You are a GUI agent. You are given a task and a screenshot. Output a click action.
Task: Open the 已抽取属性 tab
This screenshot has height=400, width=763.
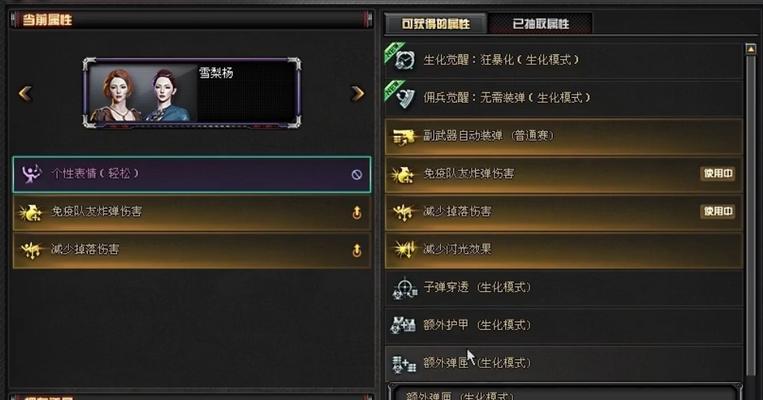(541, 23)
